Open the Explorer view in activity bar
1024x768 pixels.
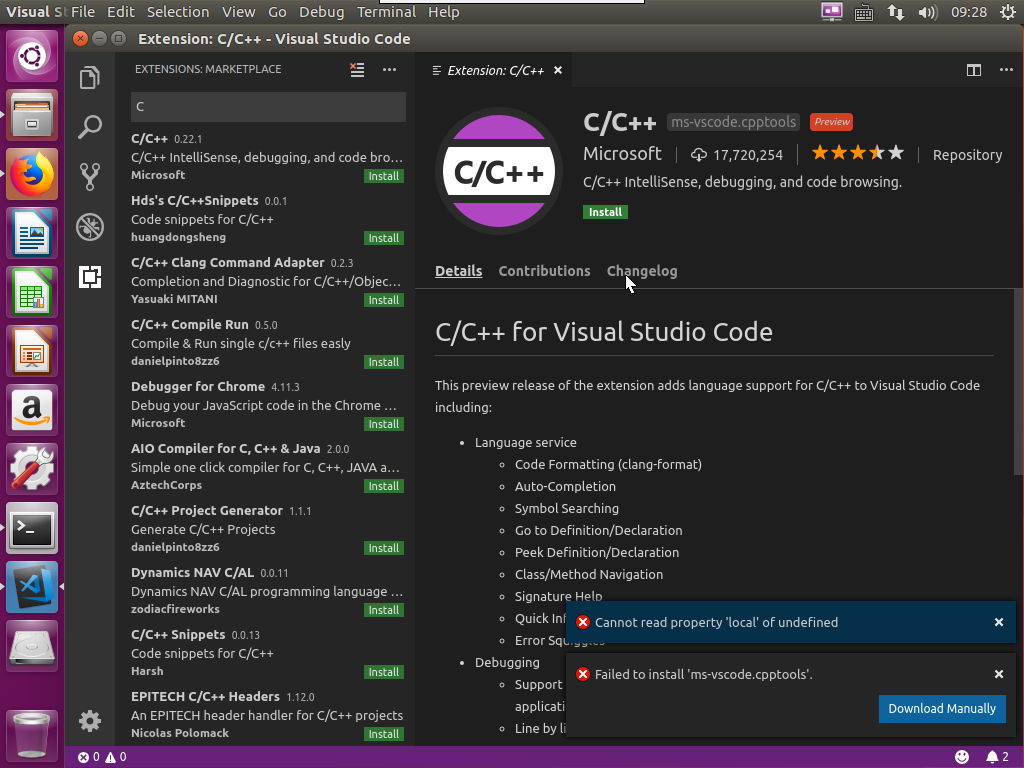point(89,78)
